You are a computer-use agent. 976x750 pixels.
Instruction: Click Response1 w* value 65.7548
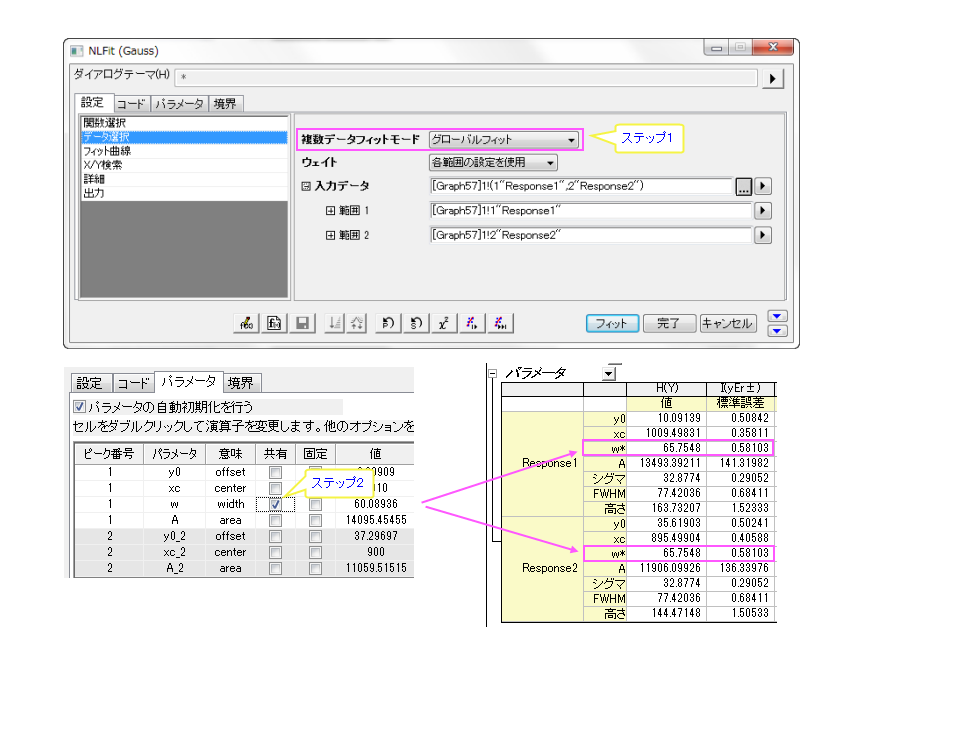click(667, 448)
